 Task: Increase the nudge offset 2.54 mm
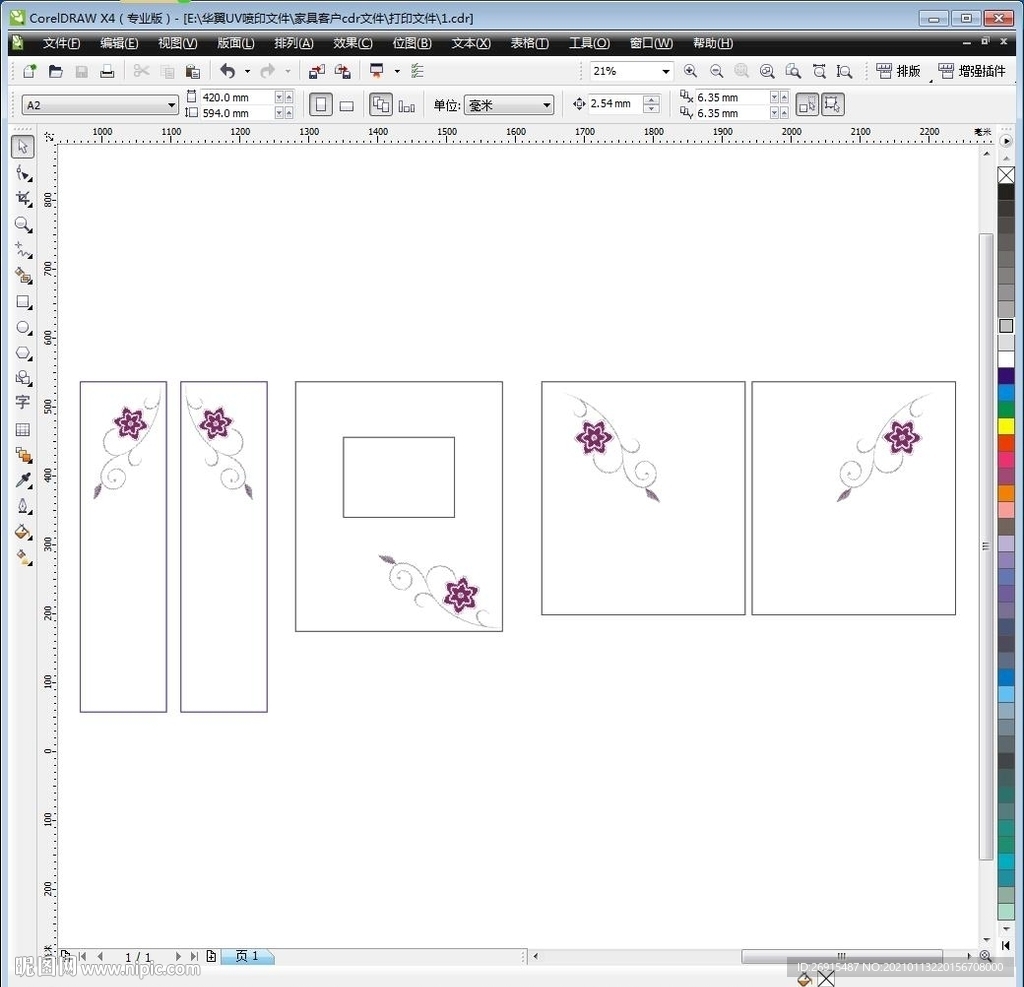coord(651,99)
